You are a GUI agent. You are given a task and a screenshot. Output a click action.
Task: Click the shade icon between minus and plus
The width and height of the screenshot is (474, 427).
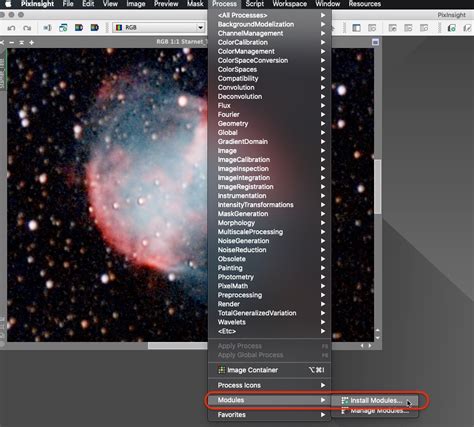click(21, 42)
